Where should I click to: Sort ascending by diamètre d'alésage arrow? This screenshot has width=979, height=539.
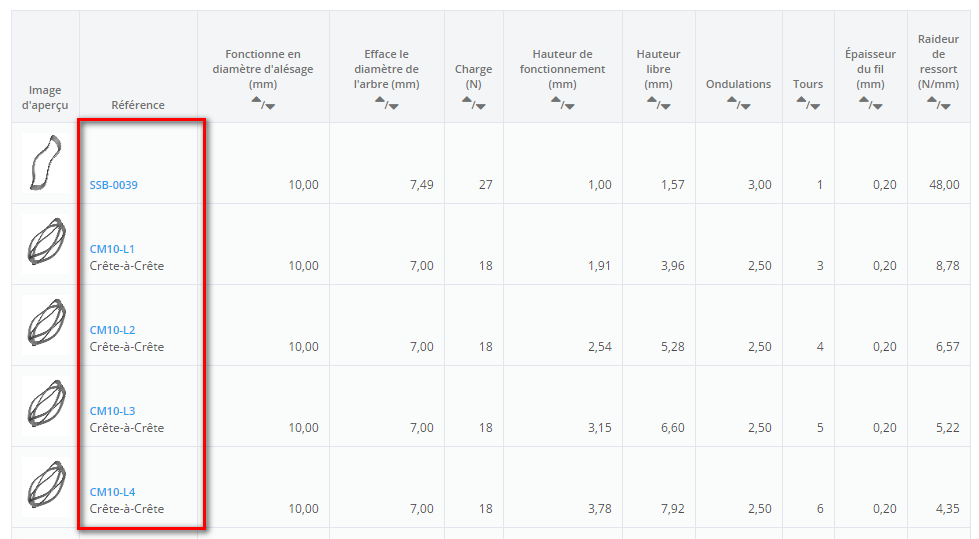(257, 100)
